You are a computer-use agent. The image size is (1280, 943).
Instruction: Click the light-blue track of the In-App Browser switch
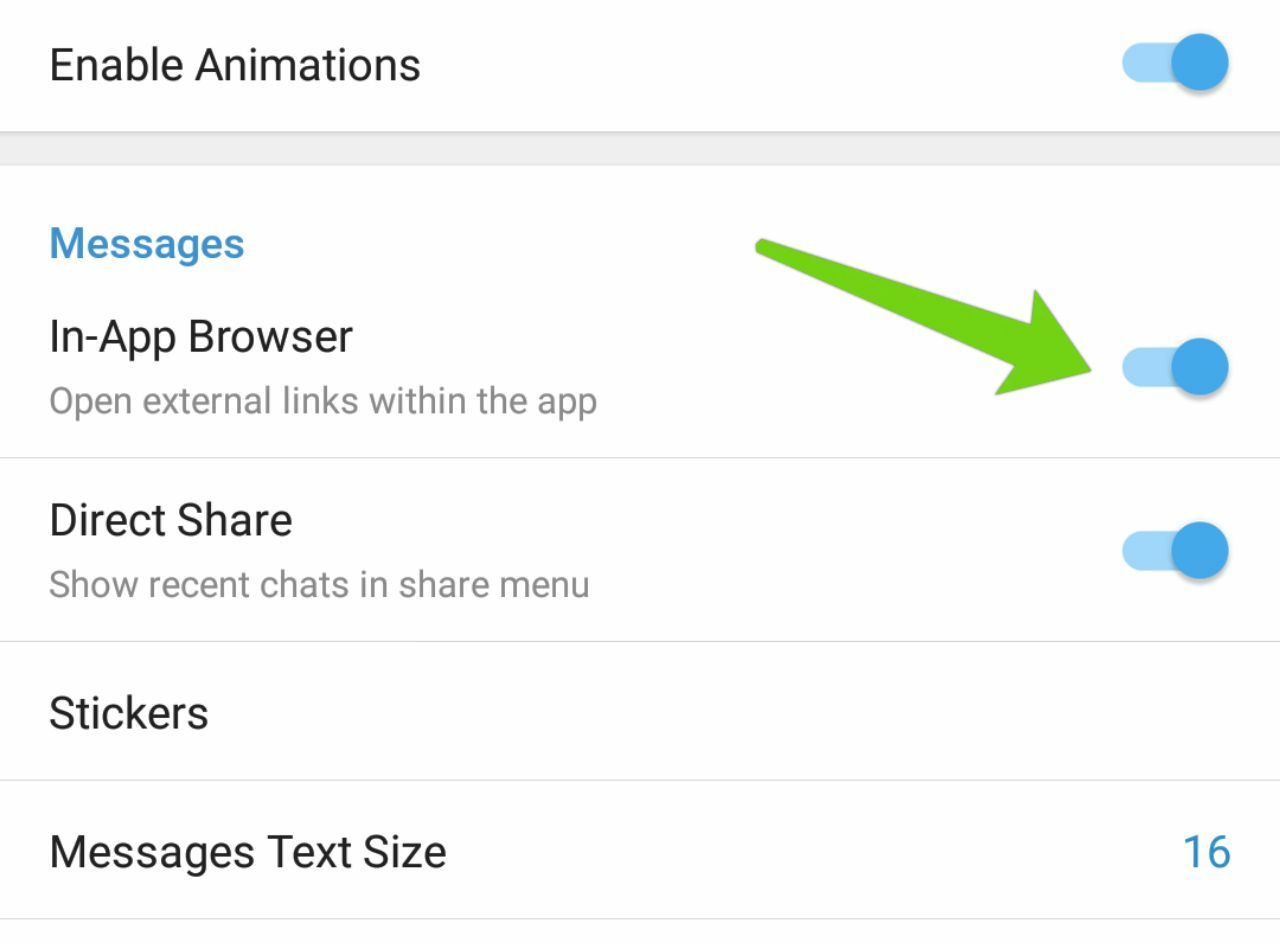[1142, 367]
